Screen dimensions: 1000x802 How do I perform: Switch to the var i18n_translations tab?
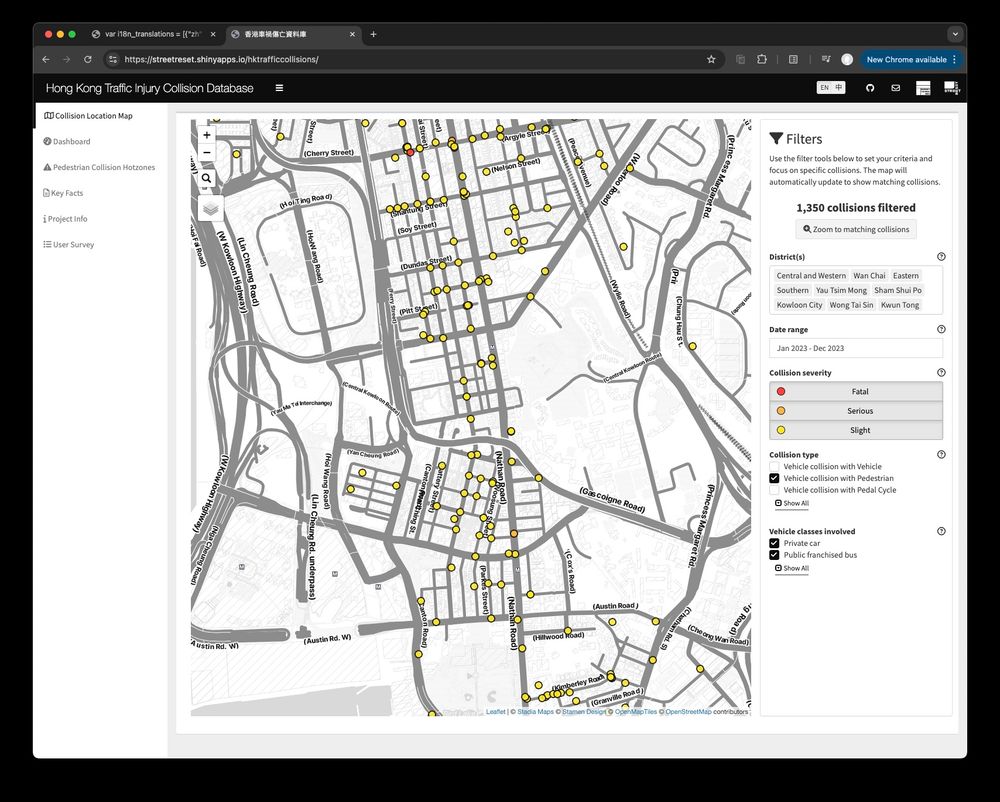153,34
